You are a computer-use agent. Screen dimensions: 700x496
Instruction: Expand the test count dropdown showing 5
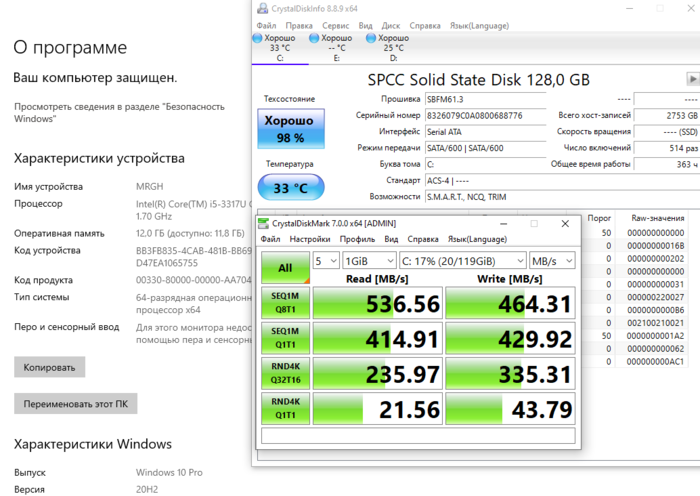pyautogui.click(x=326, y=261)
